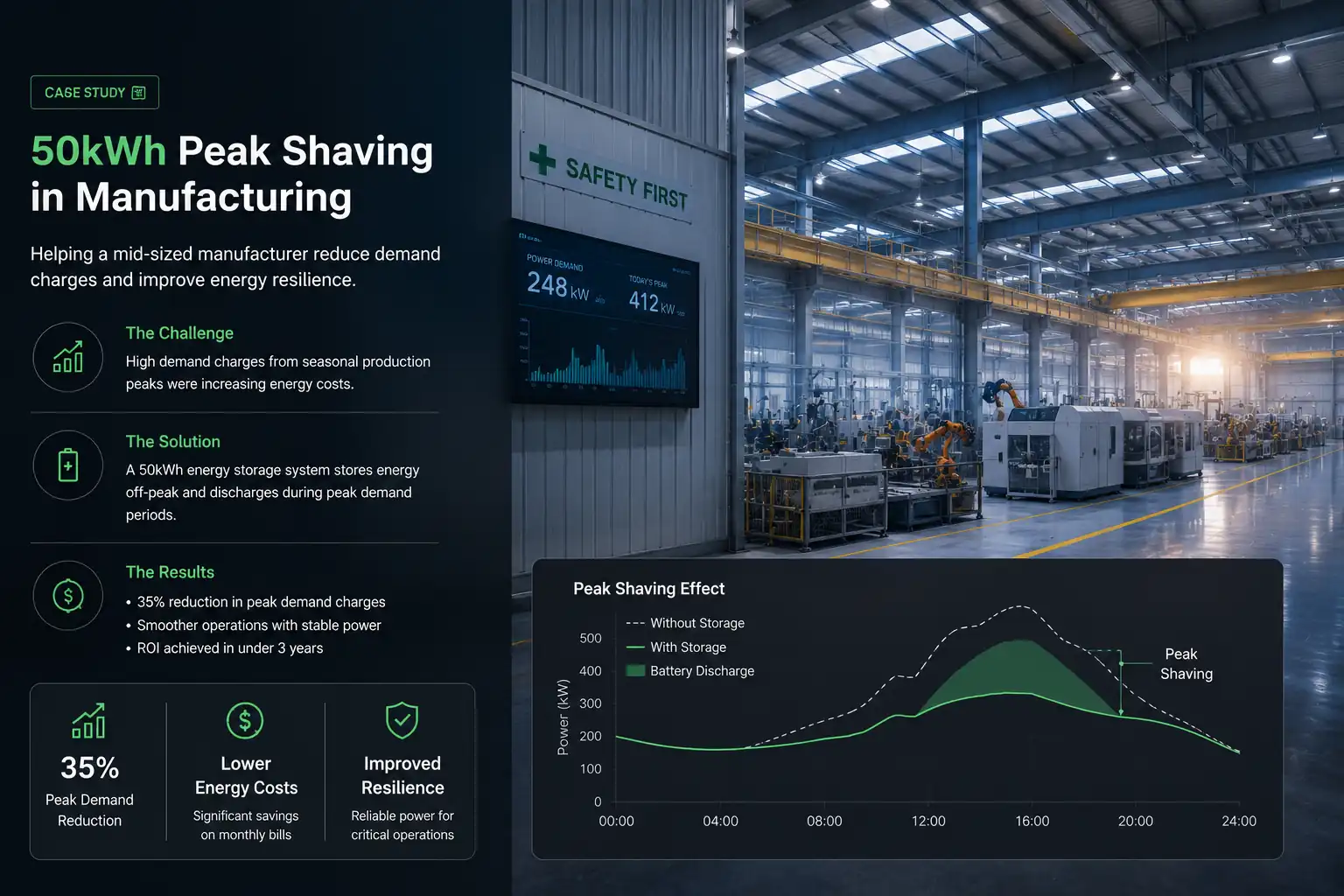Viewport: 1344px width, 896px height.
Task: Click the 500 value on power axis
Action: (x=591, y=639)
